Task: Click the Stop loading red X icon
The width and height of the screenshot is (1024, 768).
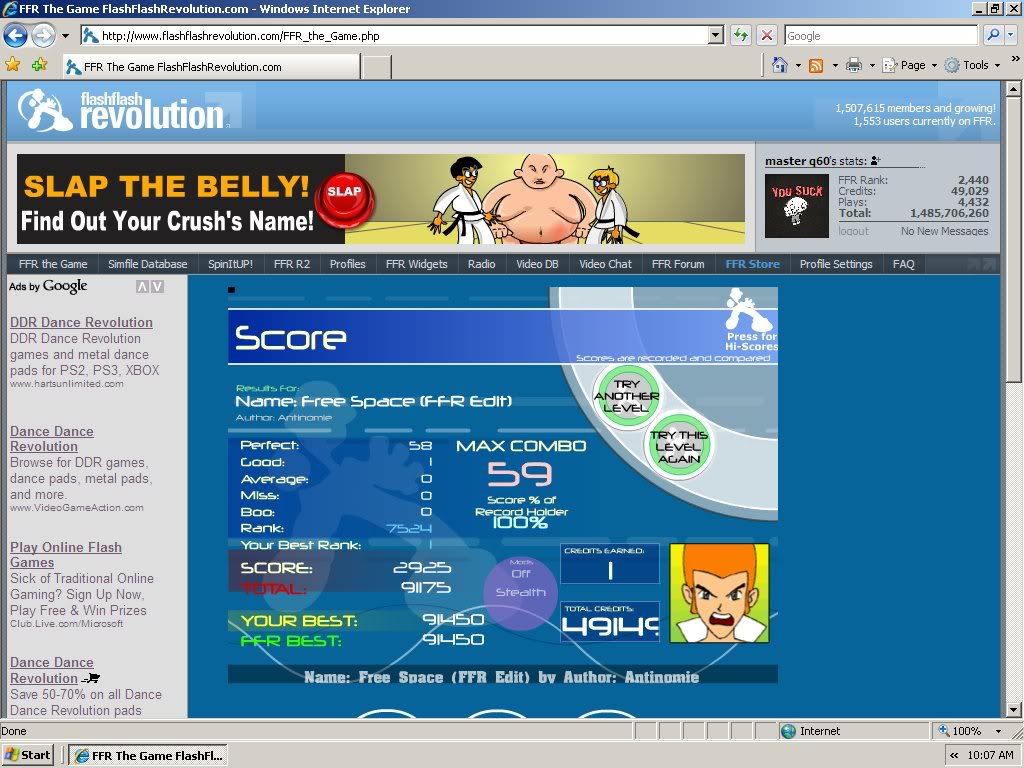Action: coord(767,35)
